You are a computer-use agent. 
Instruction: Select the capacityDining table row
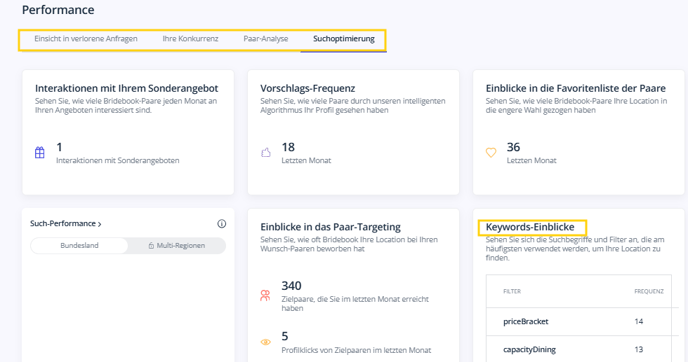pyautogui.click(x=579, y=349)
